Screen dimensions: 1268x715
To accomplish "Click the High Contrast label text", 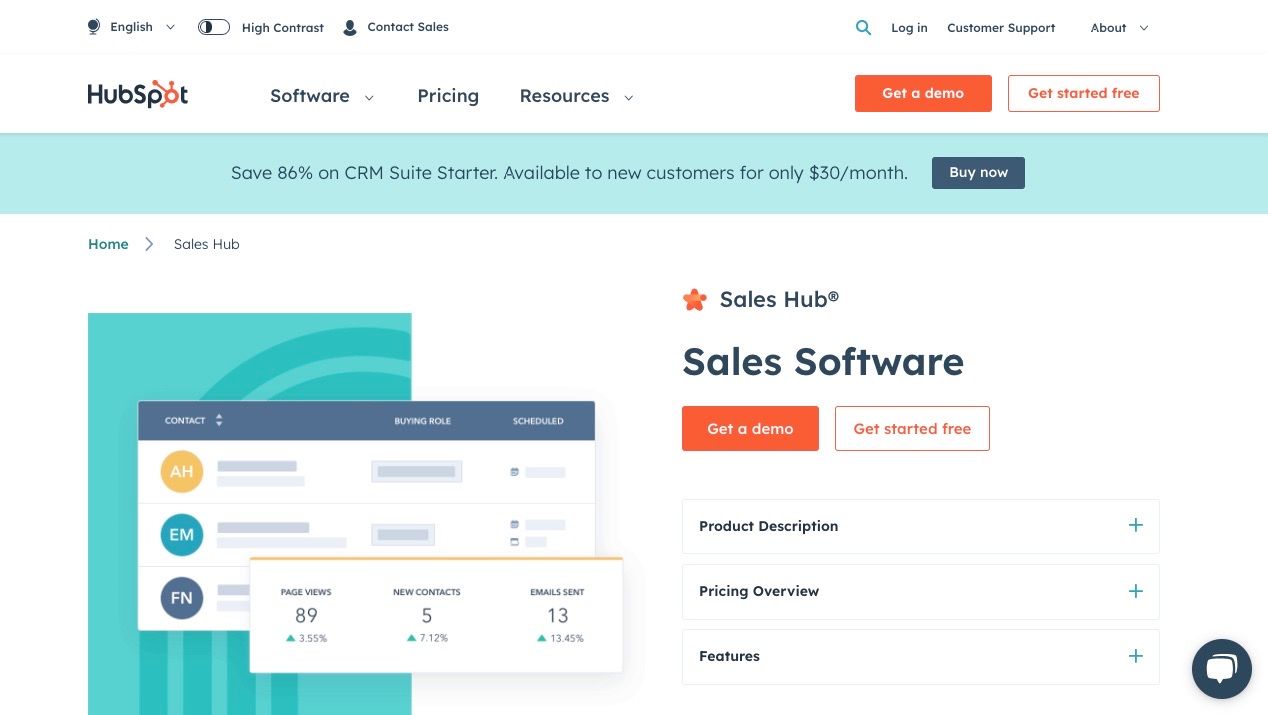I will click(x=283, y=28).
